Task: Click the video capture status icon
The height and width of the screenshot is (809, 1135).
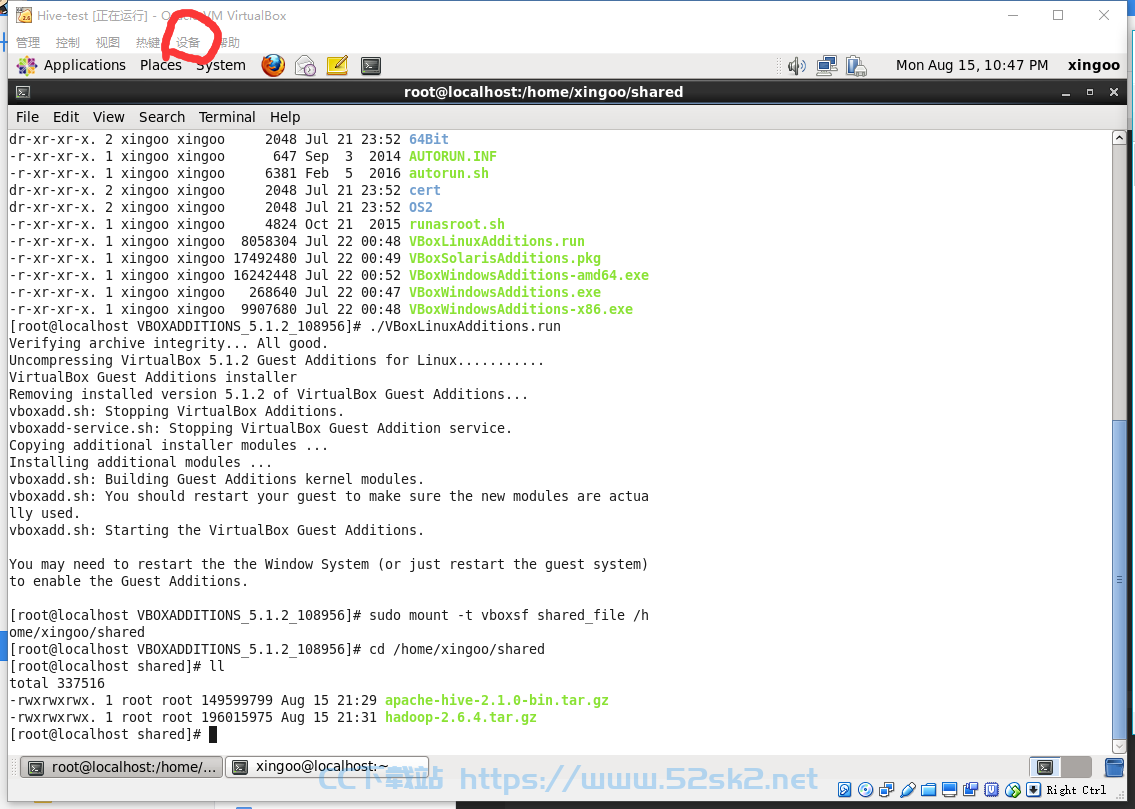Action: (970, 789)
